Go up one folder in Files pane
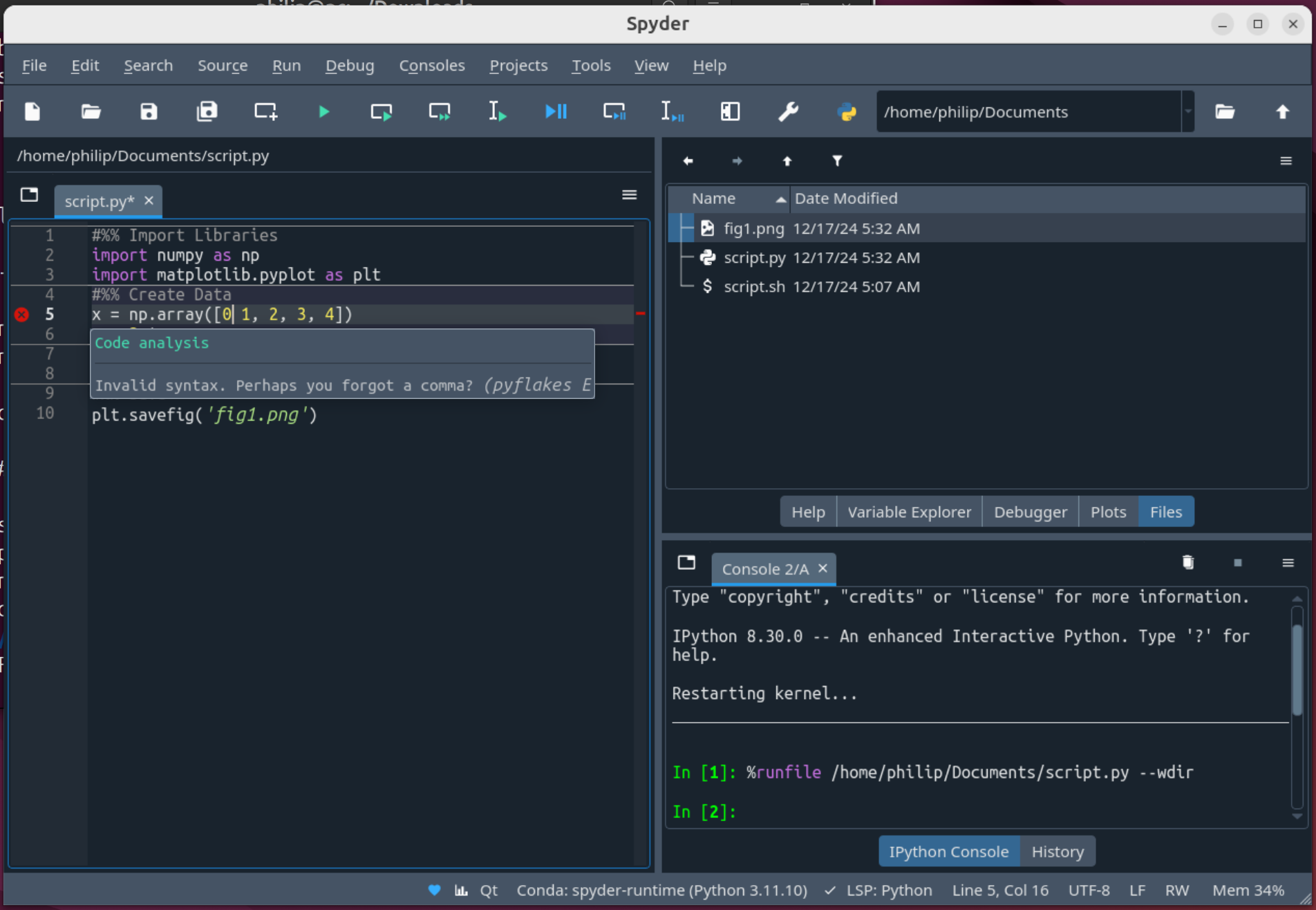The image size is (1316, 910). coord(787,161)
